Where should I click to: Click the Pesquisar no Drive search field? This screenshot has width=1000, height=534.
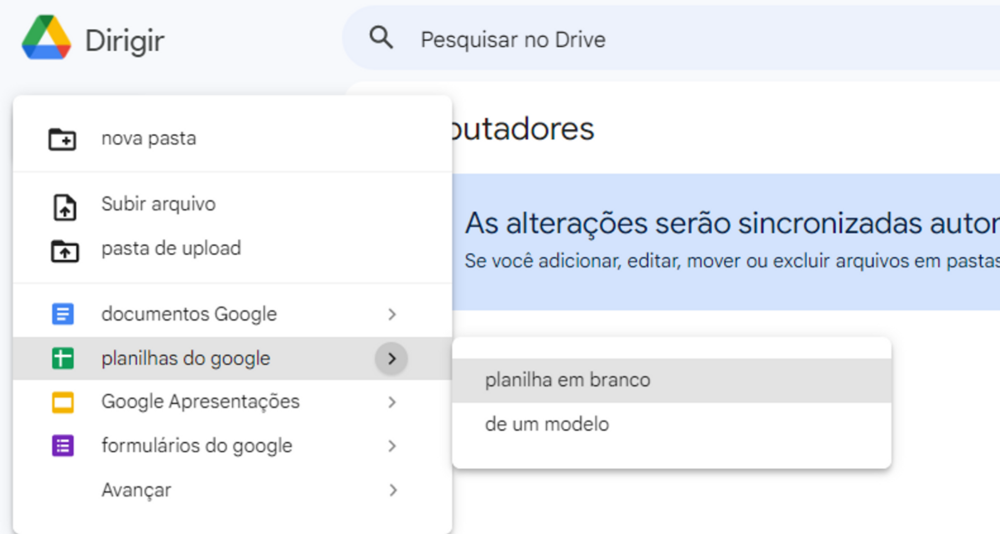coord(671,38)
